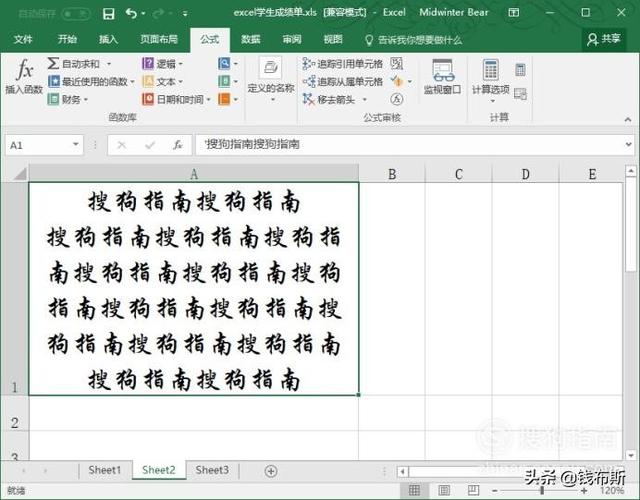Save the workbook with the floppy icon

point(109,14)
